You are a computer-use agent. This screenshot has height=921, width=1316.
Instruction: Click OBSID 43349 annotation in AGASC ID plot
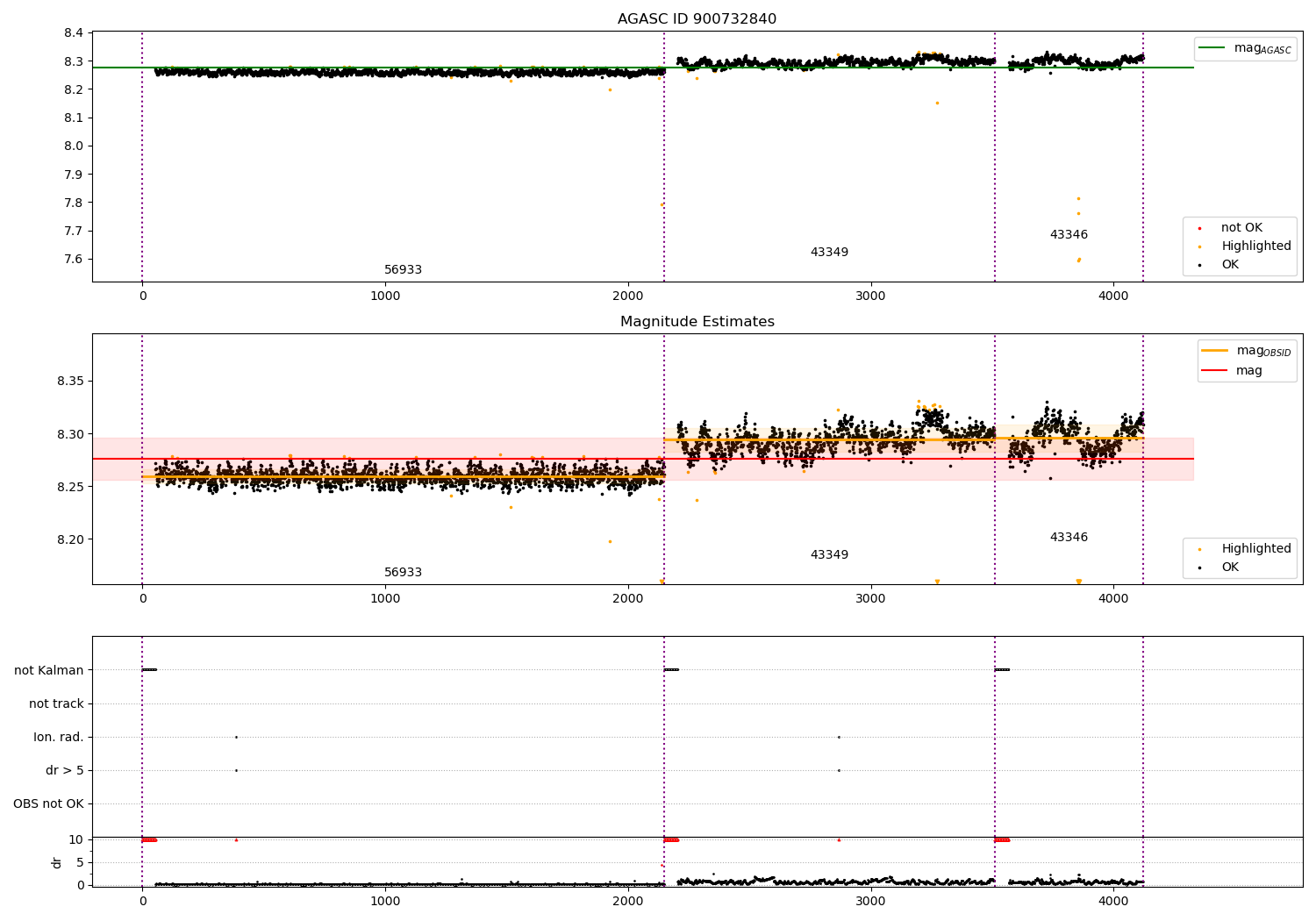[x=829, y=252]
